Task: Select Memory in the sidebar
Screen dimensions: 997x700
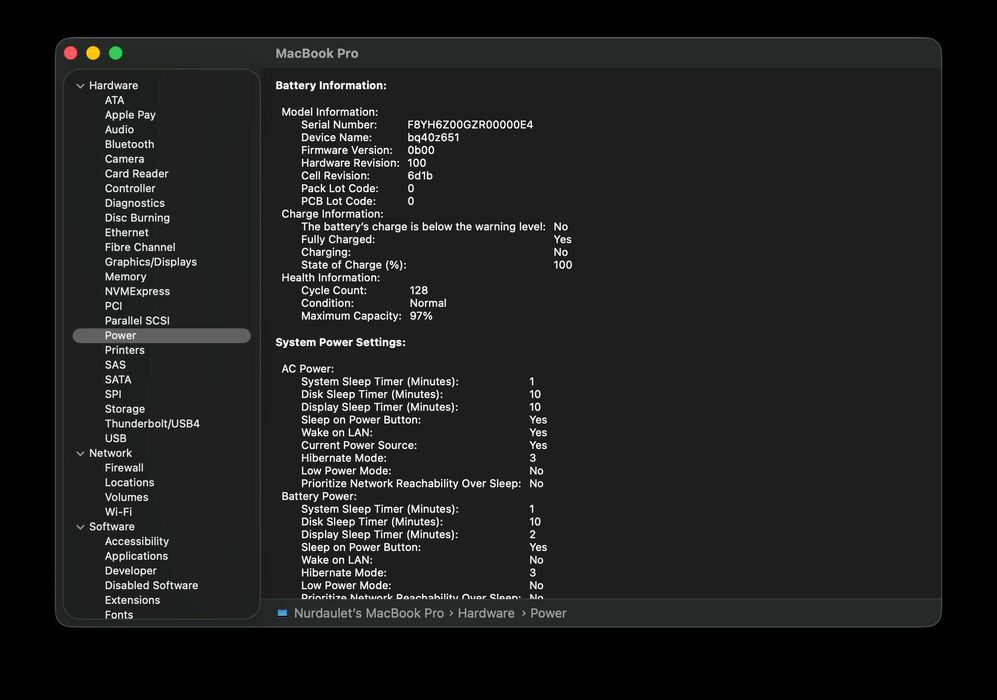Action: tap(125, 277)
